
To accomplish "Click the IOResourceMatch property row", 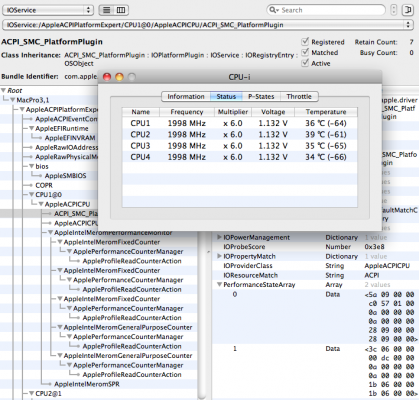I will coord(315,275).
